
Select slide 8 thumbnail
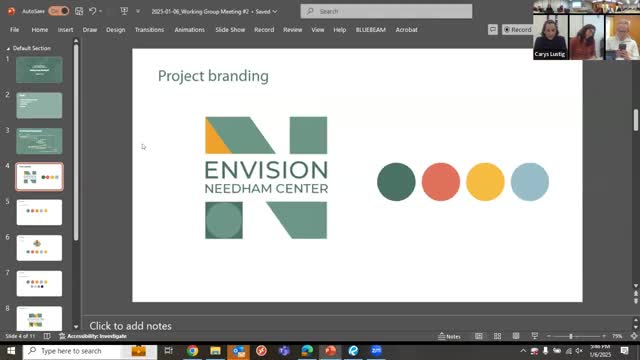tap(39, 318)
